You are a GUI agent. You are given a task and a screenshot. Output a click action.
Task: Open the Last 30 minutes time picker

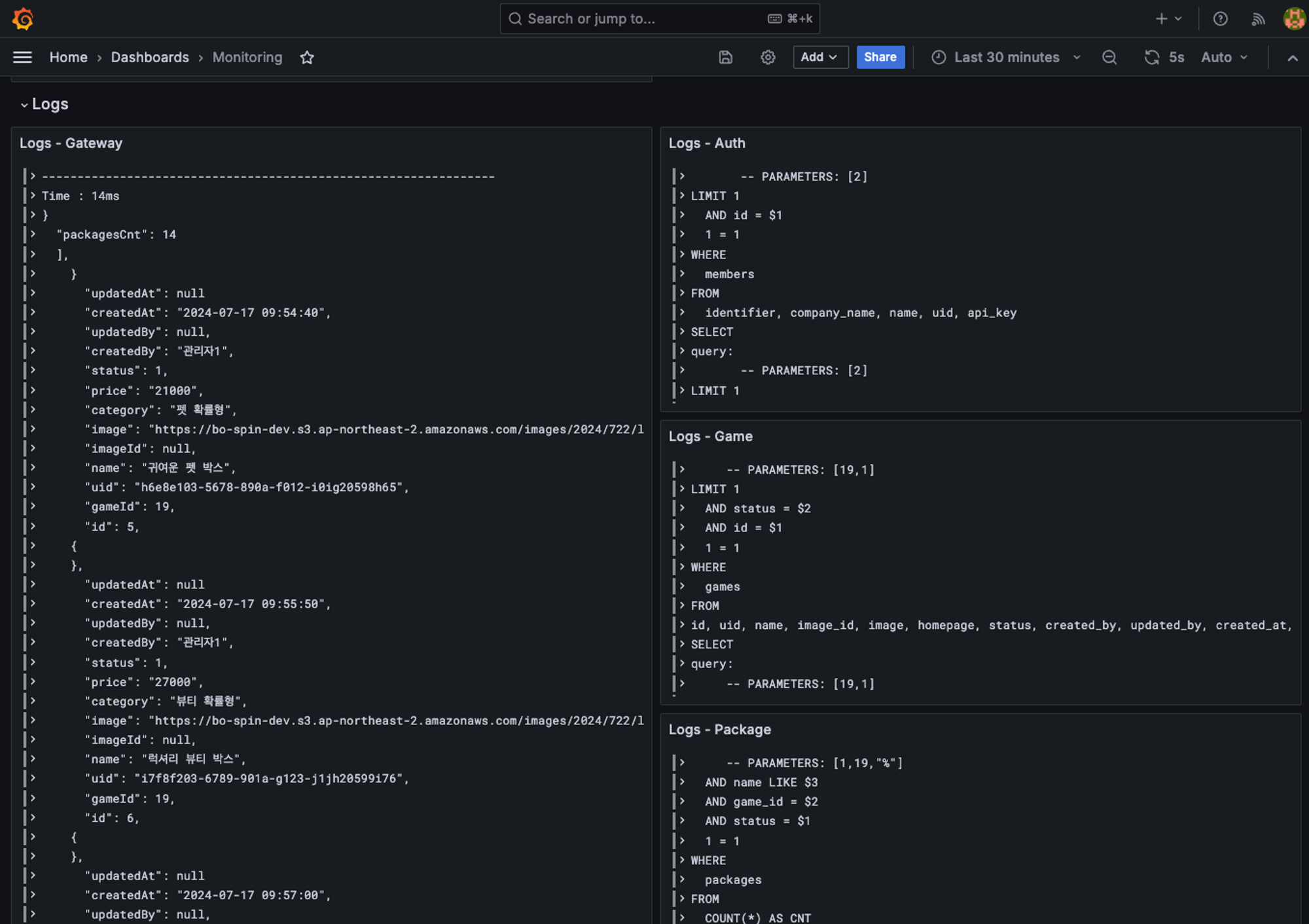tap(1005, 58)
